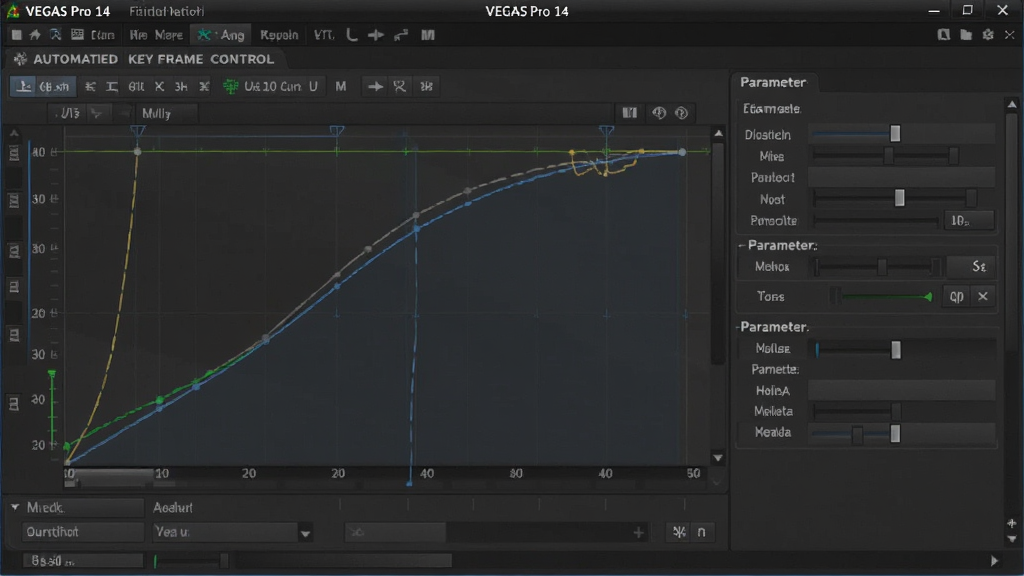Click the first track icon on left edge of graph
The width and height of the screenshot is (1024, 576).
tap(14, 154)
